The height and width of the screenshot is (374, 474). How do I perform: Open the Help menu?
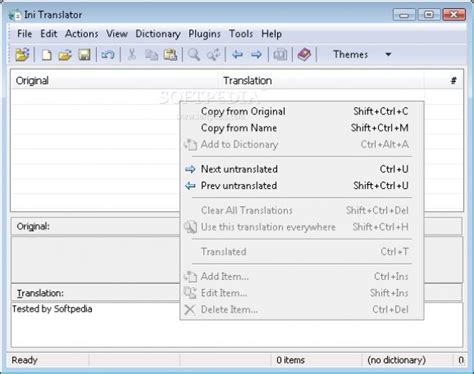pos(271,34)
